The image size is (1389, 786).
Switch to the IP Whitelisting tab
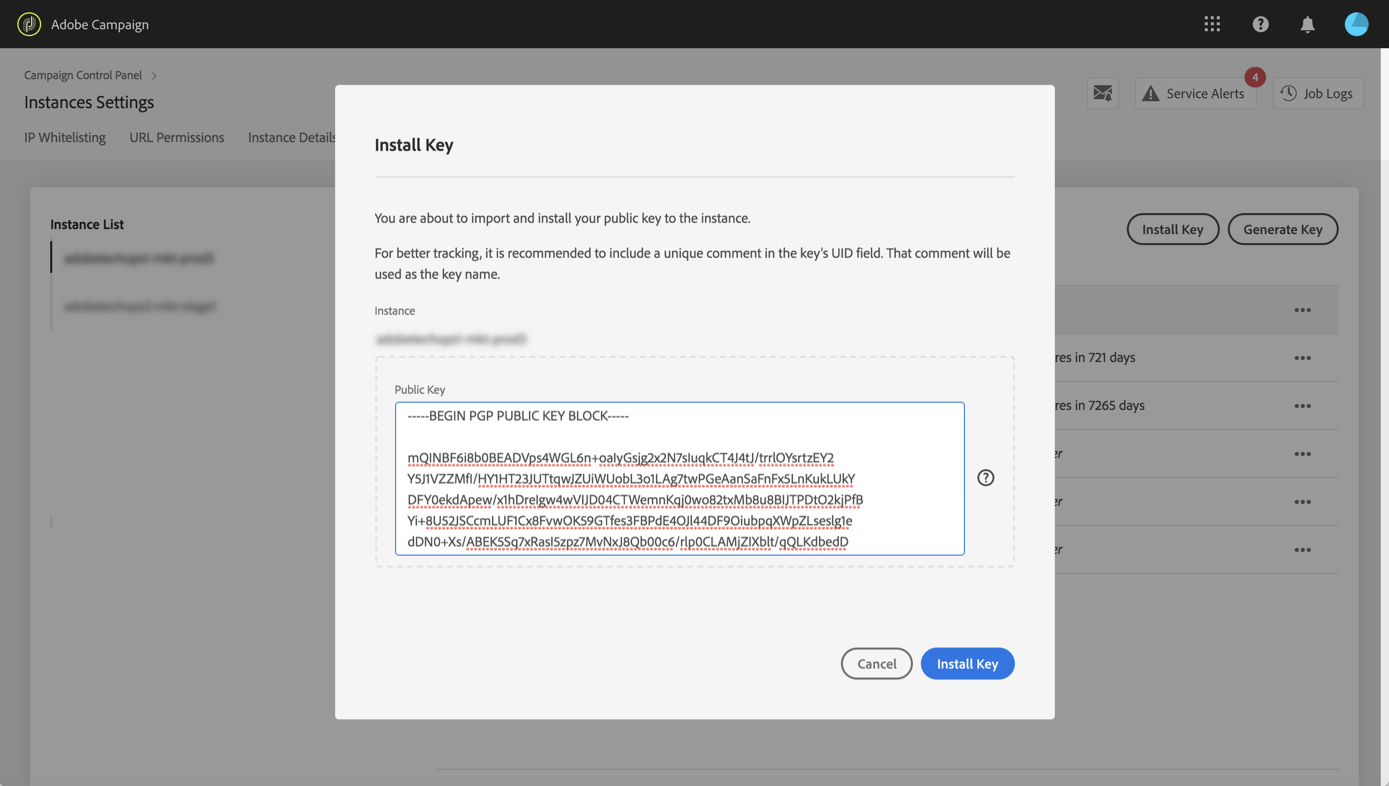click(64, 137)
